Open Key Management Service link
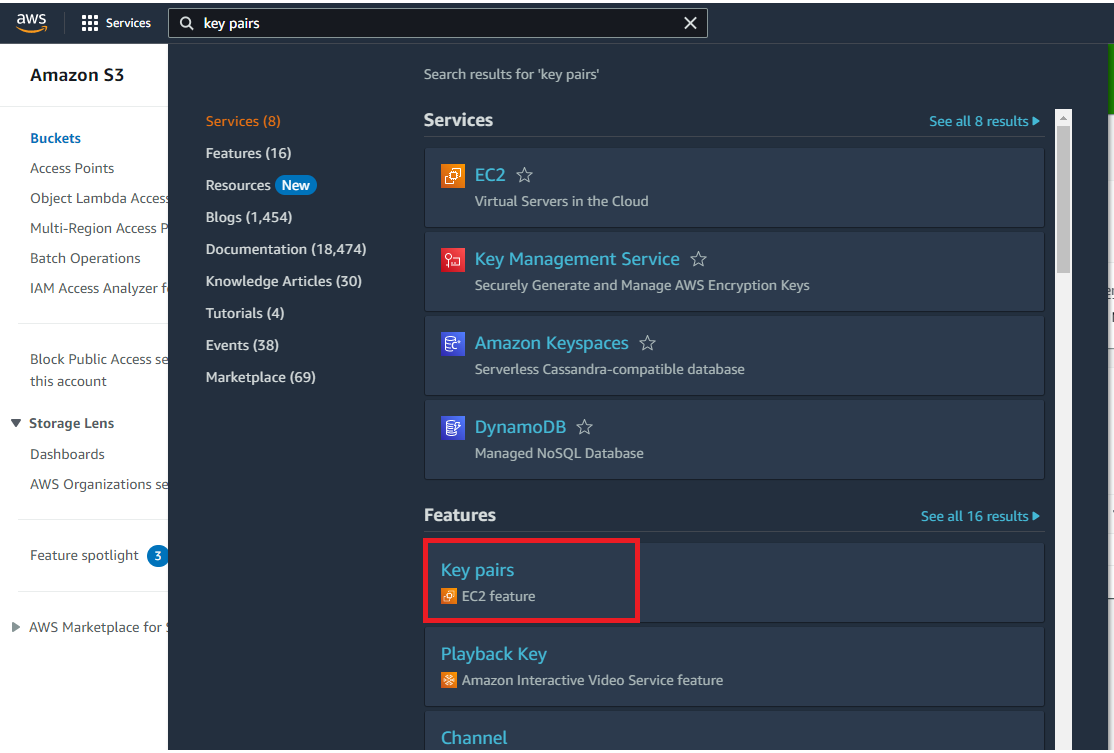1114x753 pixels. (x=577, y=259)
